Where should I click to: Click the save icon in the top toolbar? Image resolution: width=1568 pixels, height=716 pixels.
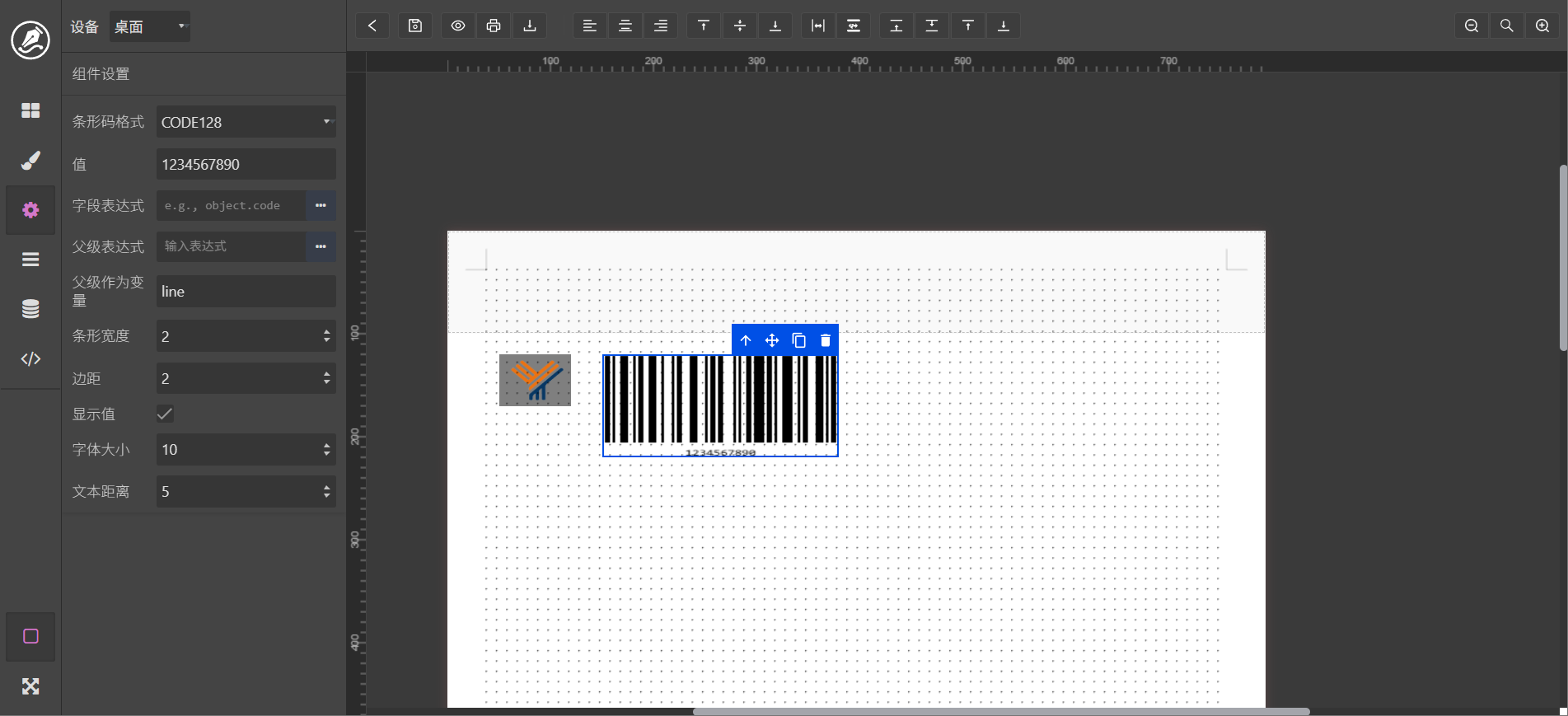415,26
